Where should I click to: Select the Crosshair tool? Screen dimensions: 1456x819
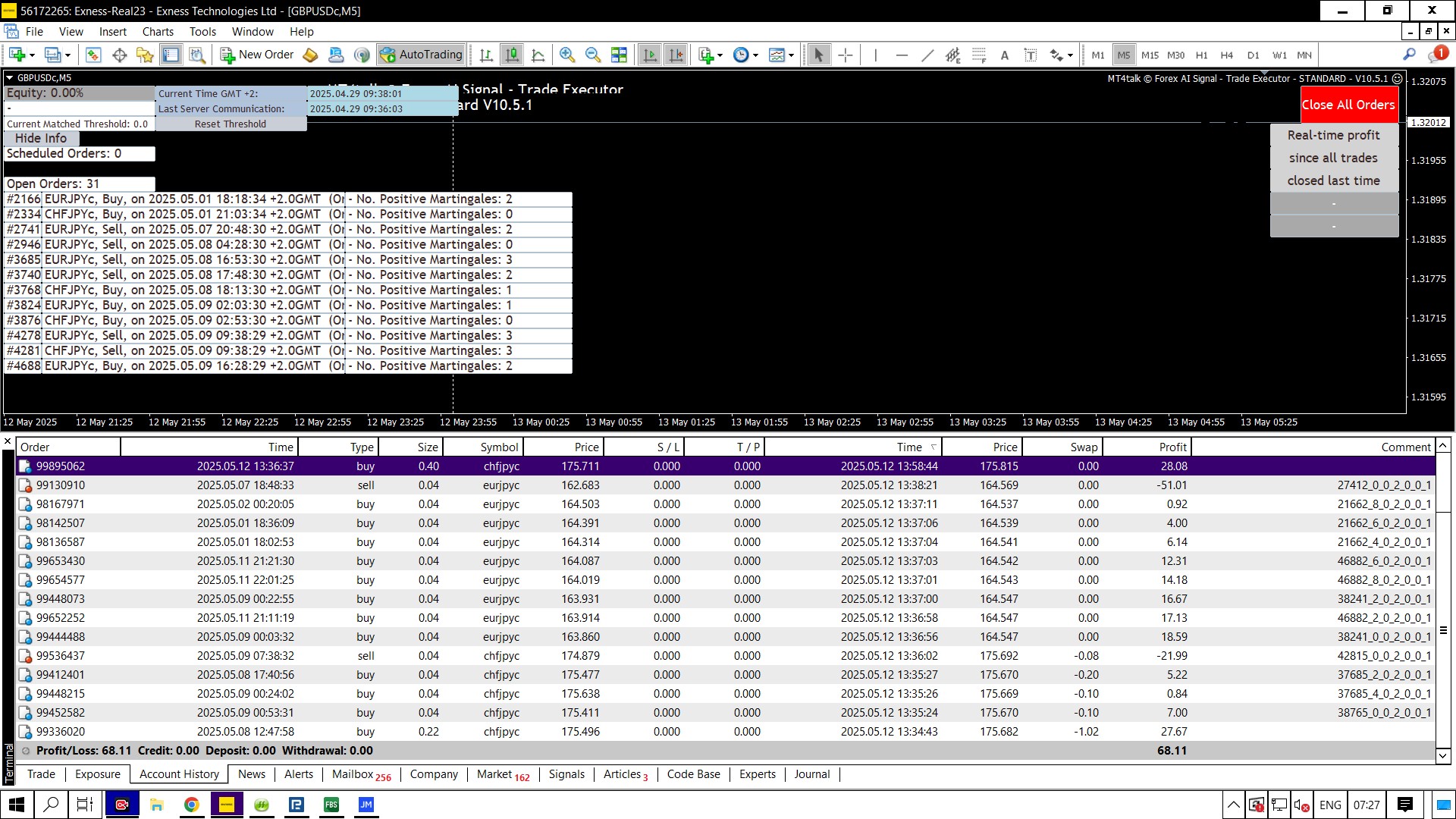point(846,55)
